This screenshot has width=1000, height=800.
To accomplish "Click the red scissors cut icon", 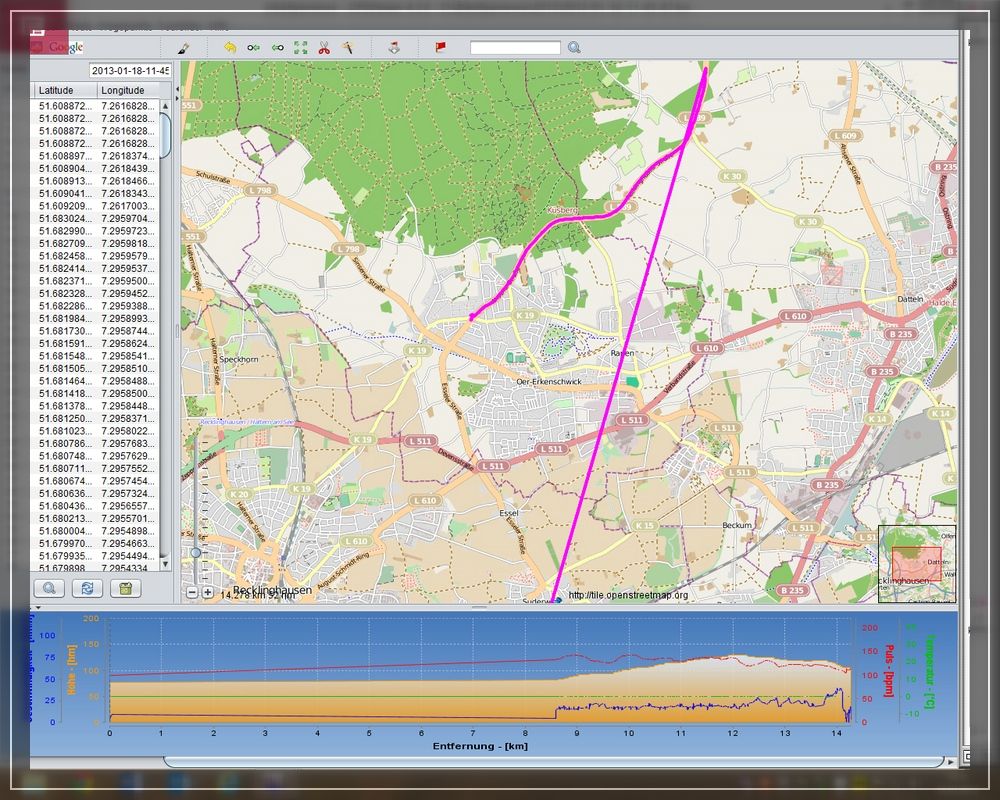I will coord(324,47).
